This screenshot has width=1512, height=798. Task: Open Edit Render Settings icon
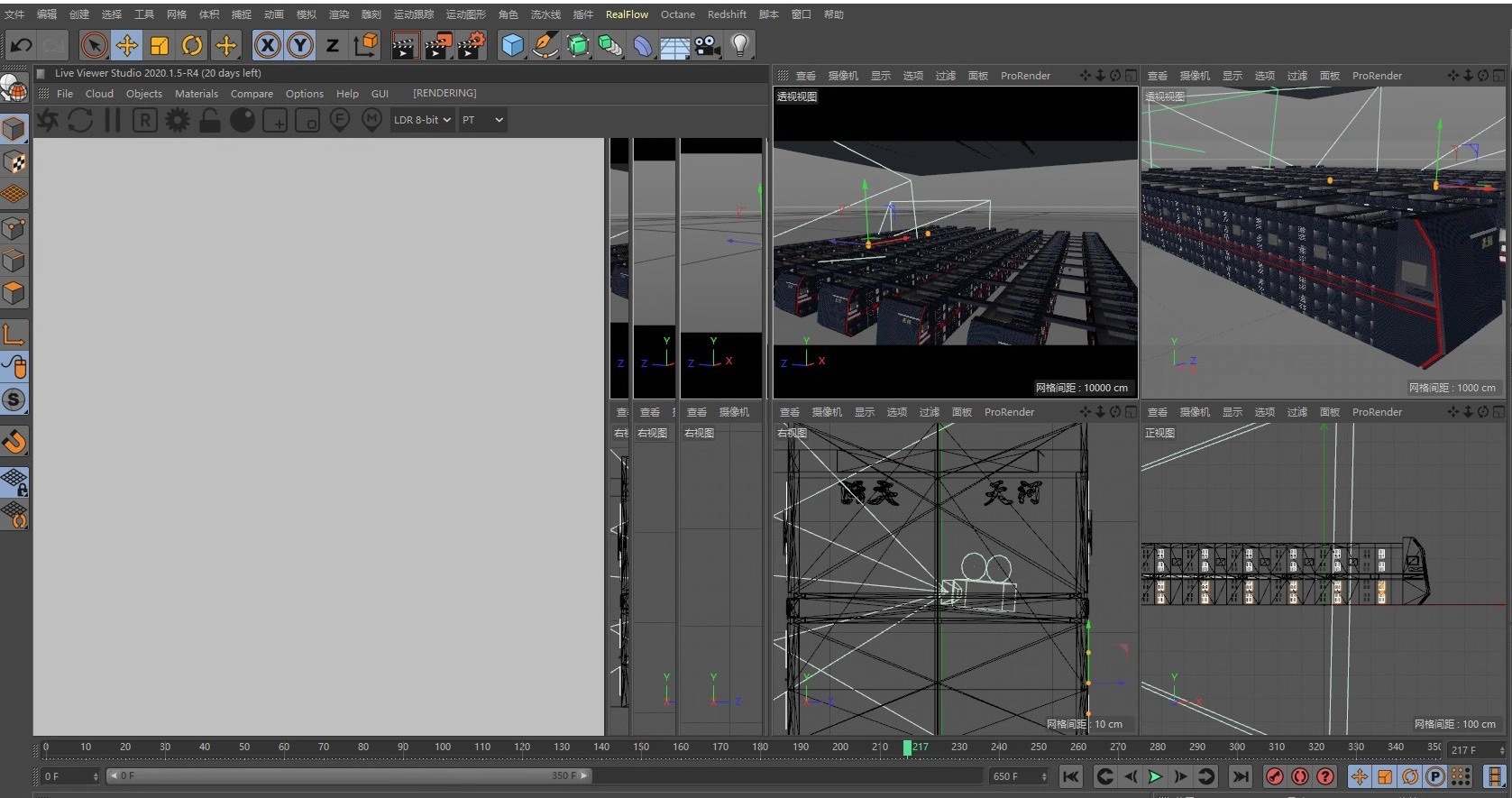coord(471,45)
